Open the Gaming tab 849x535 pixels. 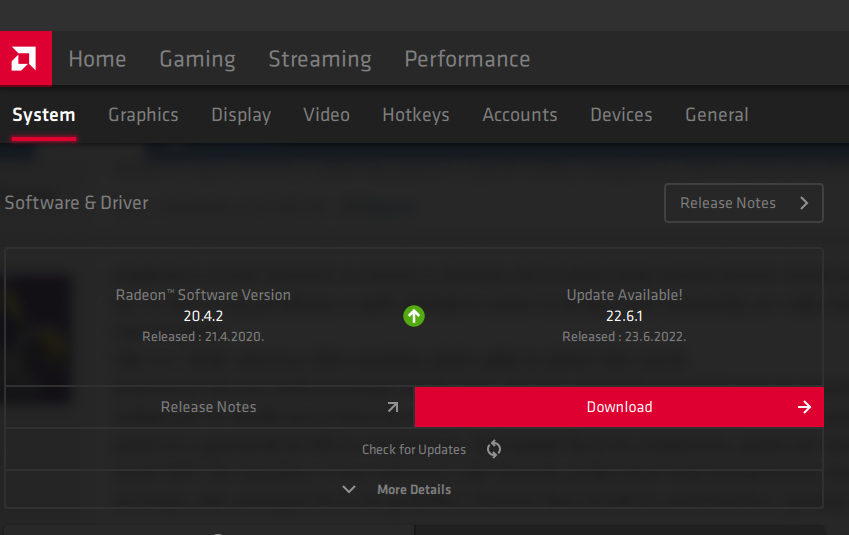pos(198,59)
